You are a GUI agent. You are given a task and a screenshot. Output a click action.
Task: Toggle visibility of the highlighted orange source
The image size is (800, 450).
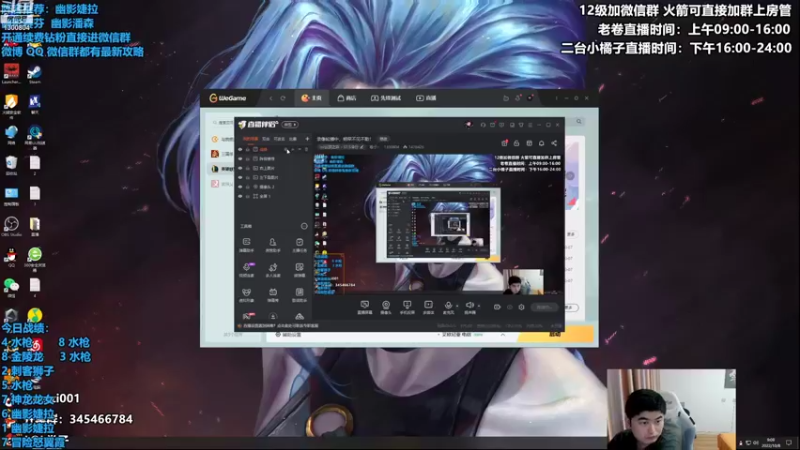tap(240, 149)
